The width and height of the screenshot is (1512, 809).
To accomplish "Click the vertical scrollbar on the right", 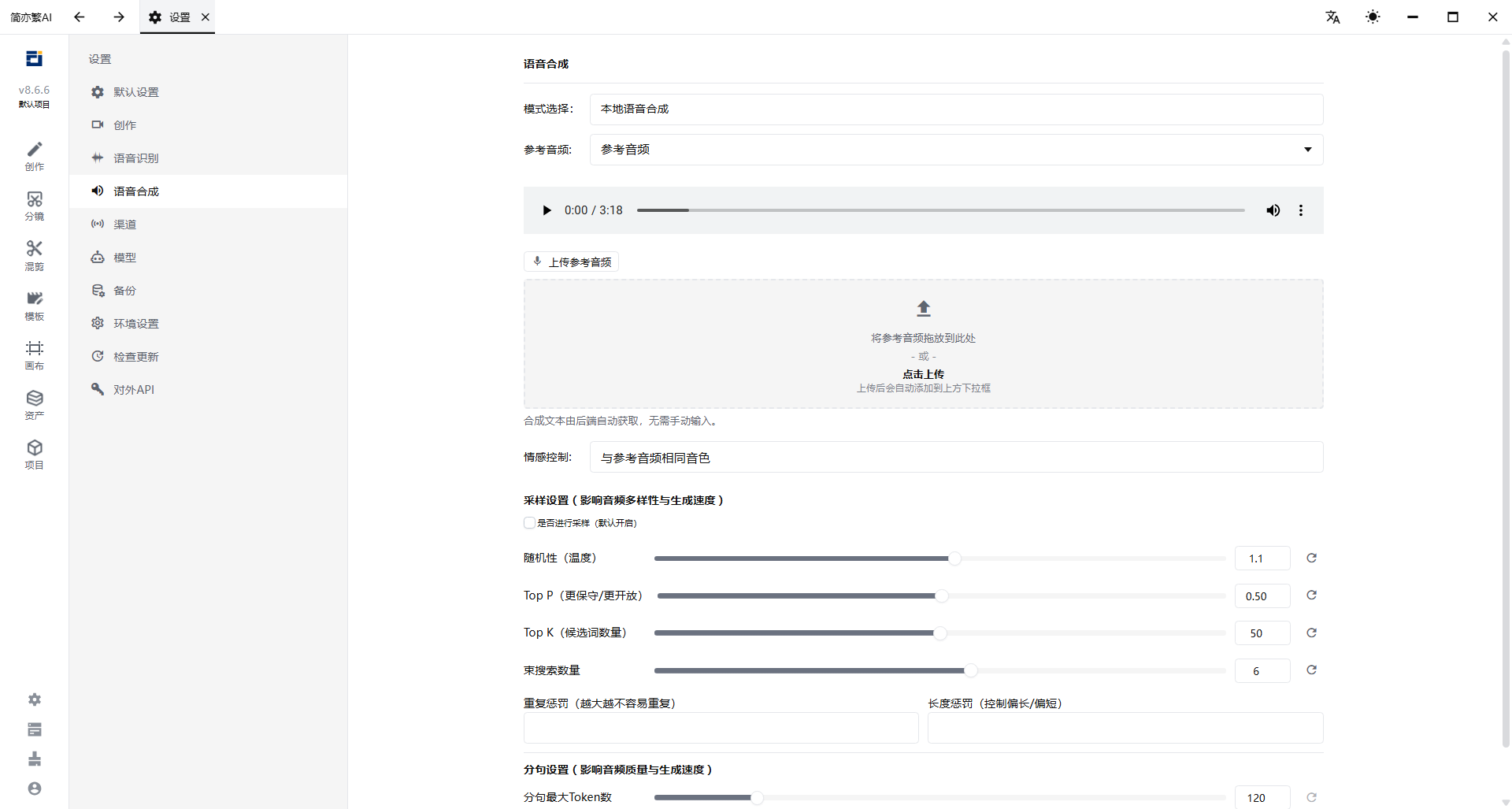I will 1506,398.
